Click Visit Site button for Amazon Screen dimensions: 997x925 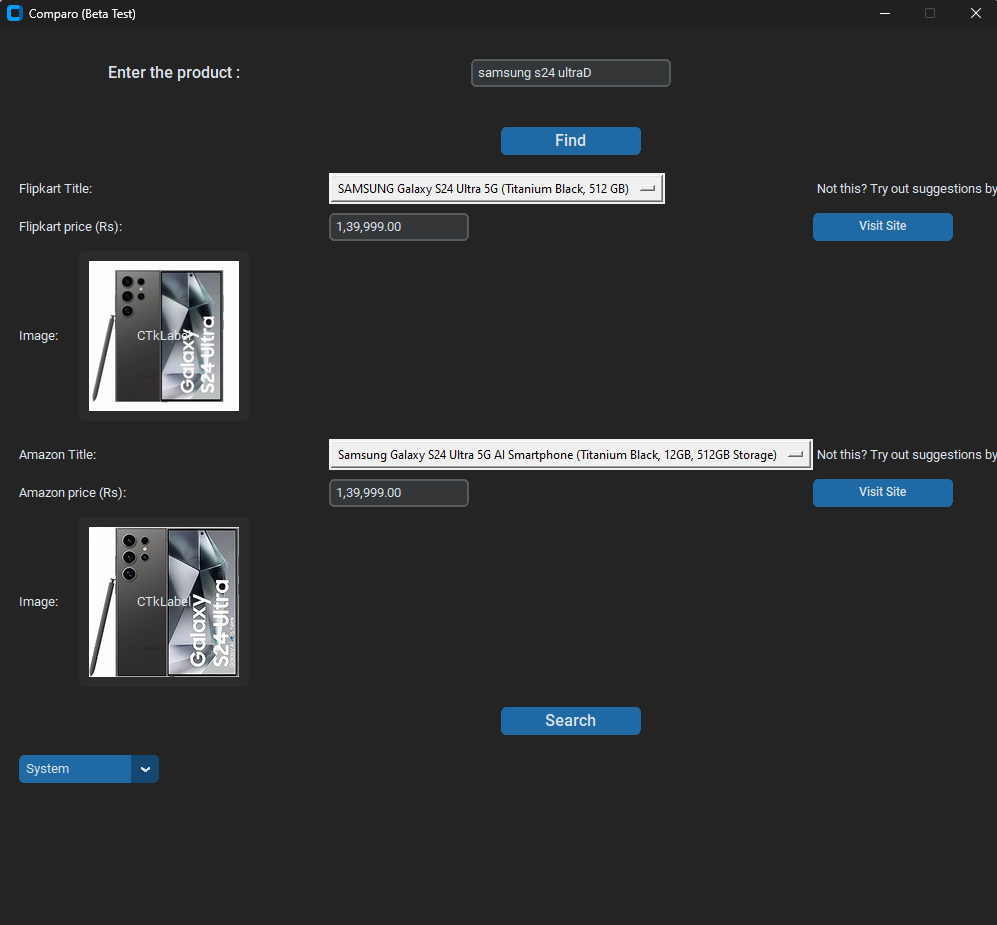coord(882,493)
